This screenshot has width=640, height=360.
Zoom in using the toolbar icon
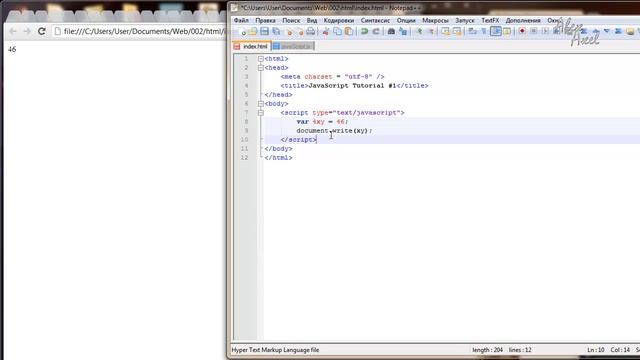click(x=419, y=31)
